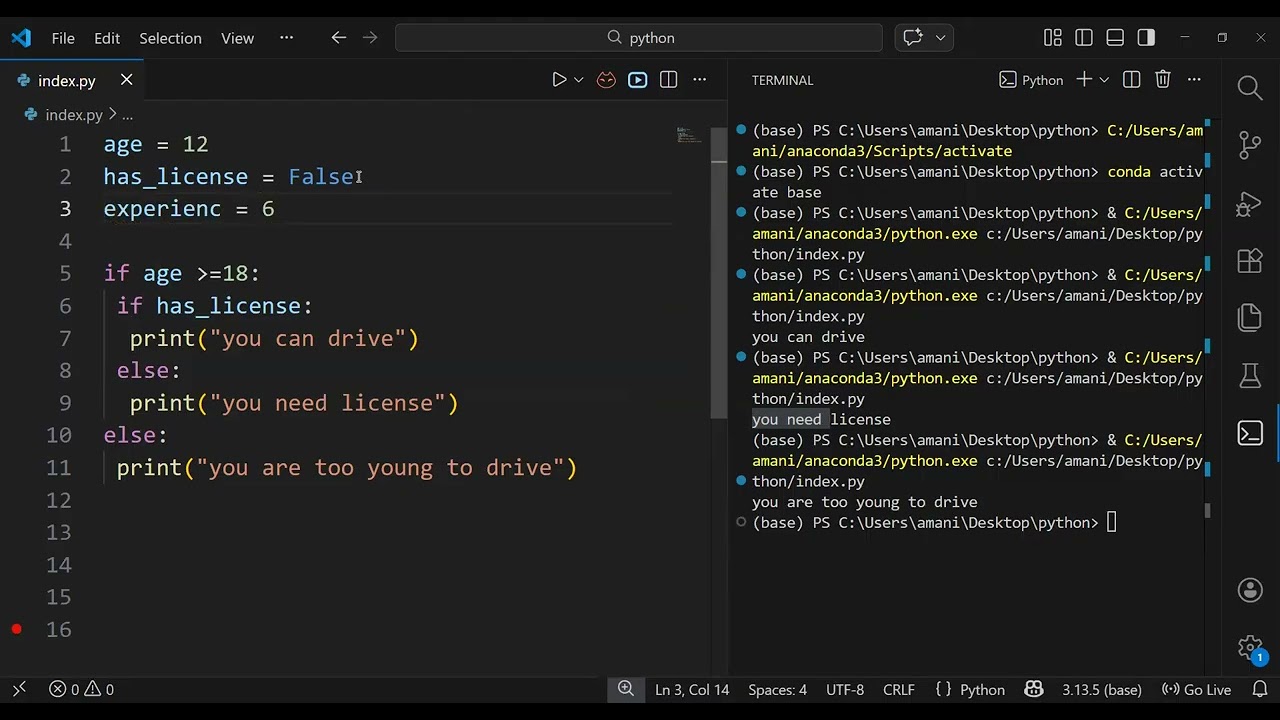Image resolution: width=1280 pixels, height=720 pixels.
Task: Open terminal panel More Actions ellipsis
Action: pos(1194,80)
